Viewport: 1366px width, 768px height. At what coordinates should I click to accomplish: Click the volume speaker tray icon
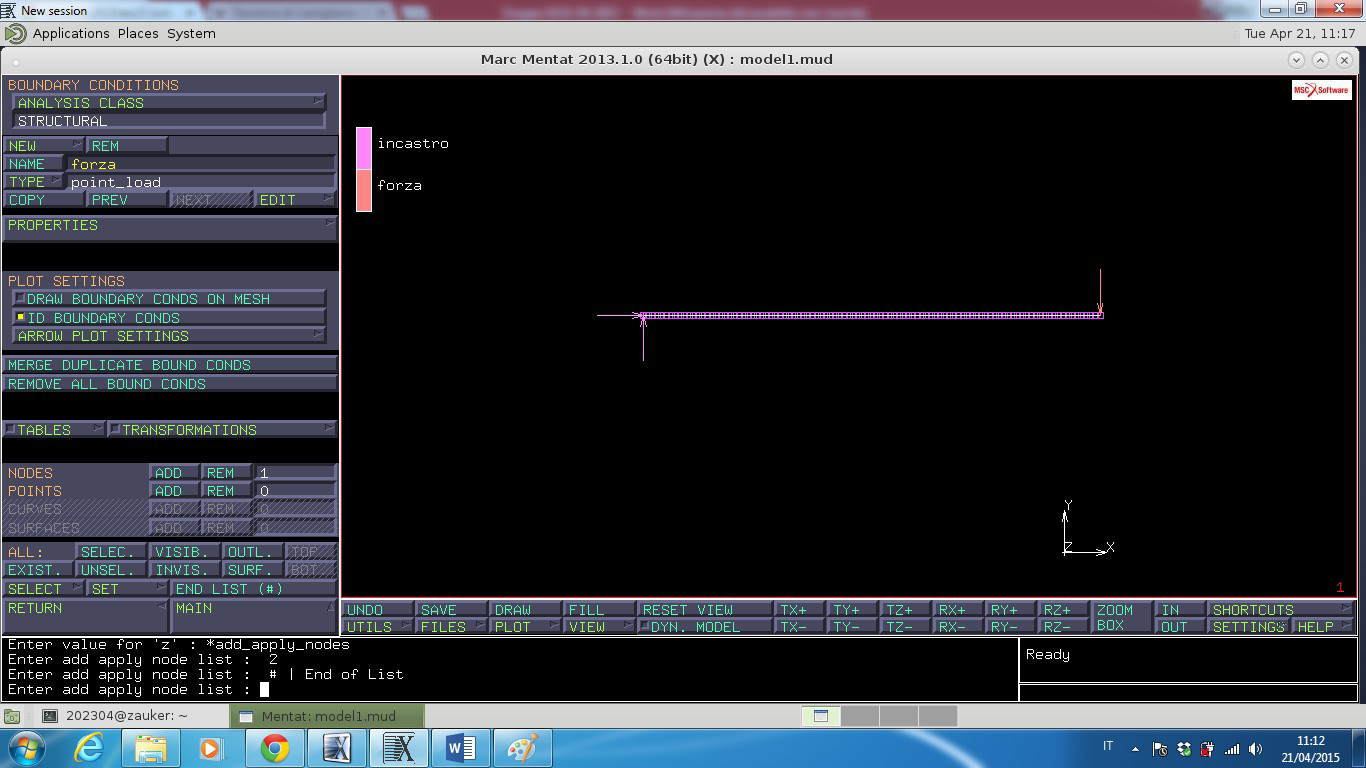coord(1256,748)
